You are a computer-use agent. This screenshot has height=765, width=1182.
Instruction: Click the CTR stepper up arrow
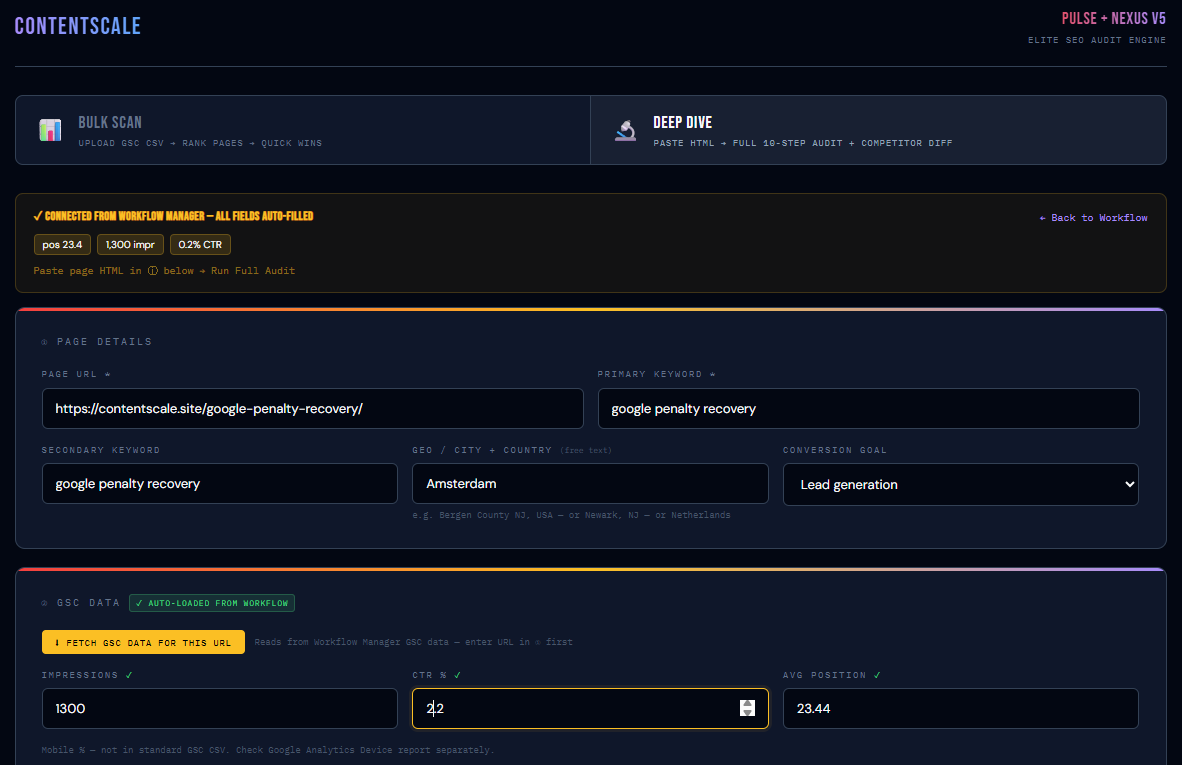click(747, 703)
